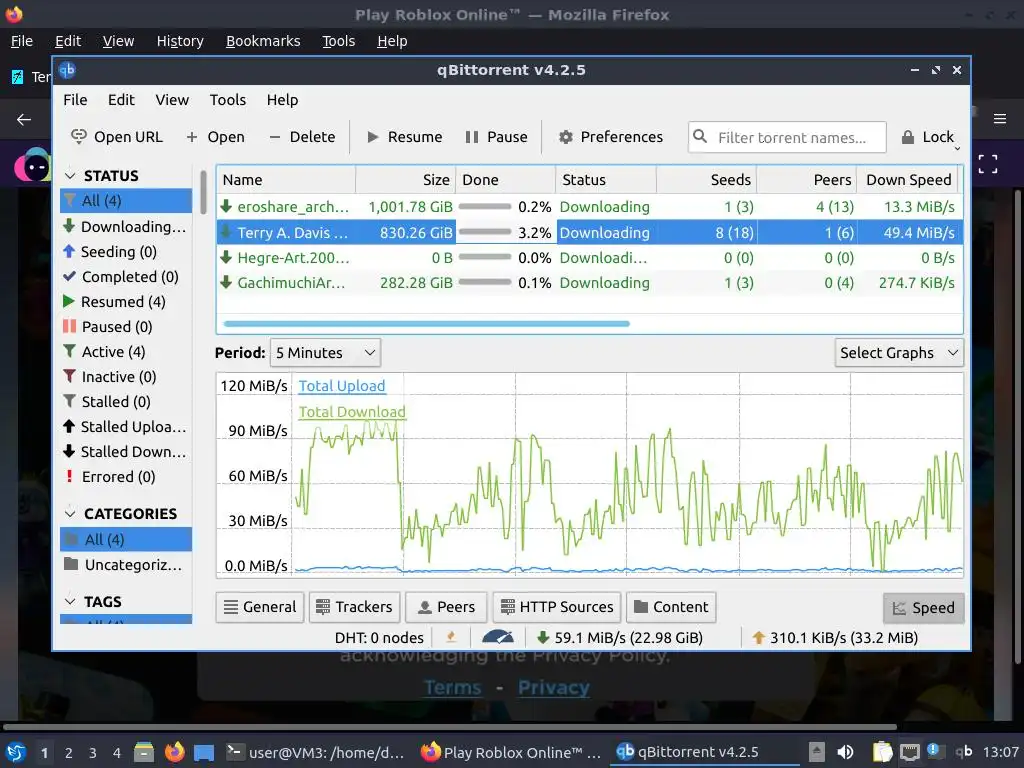
Task: Switch to the General tab
Action: tap(260, 607)
